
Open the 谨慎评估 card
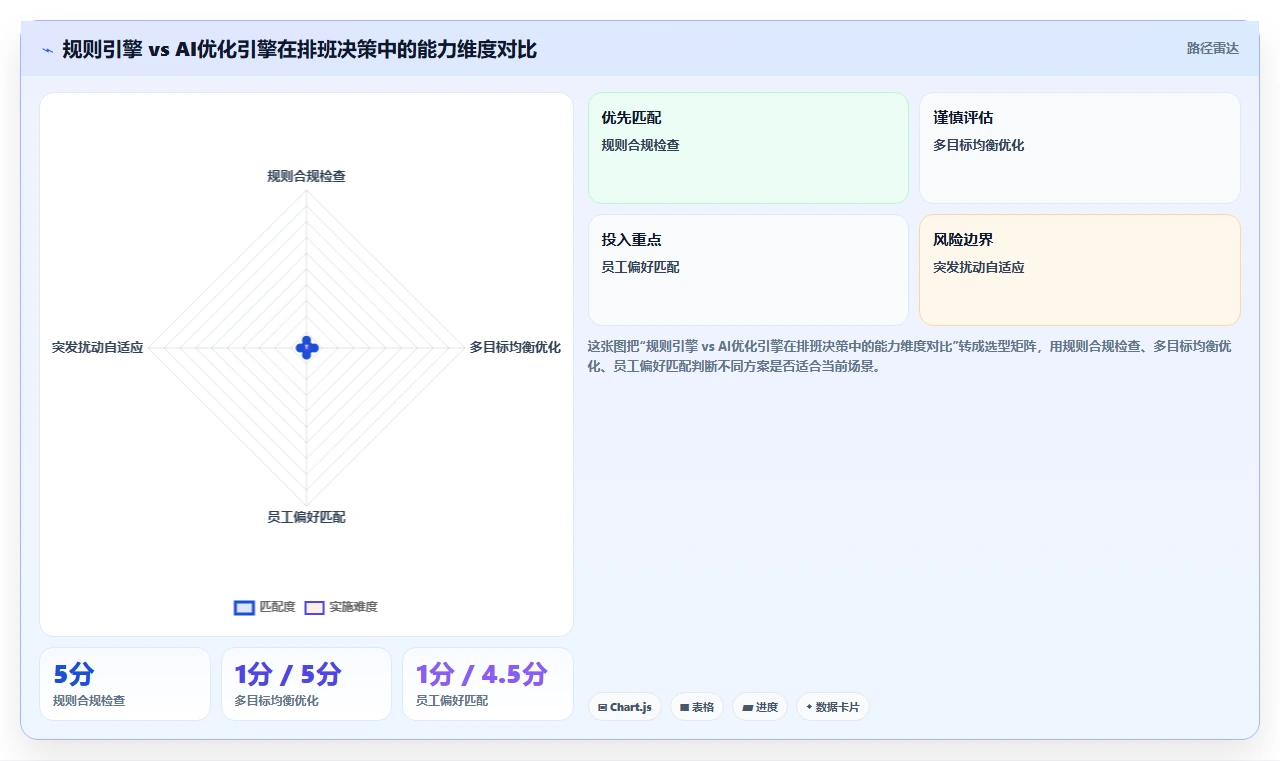coord(1079,148)
